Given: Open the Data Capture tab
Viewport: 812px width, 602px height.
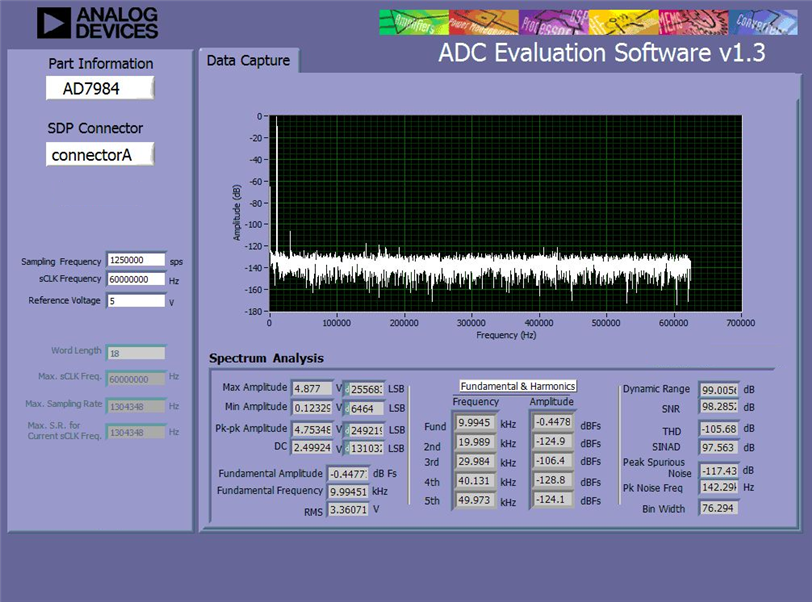Looking at the screenshot, I should point(249,61).
